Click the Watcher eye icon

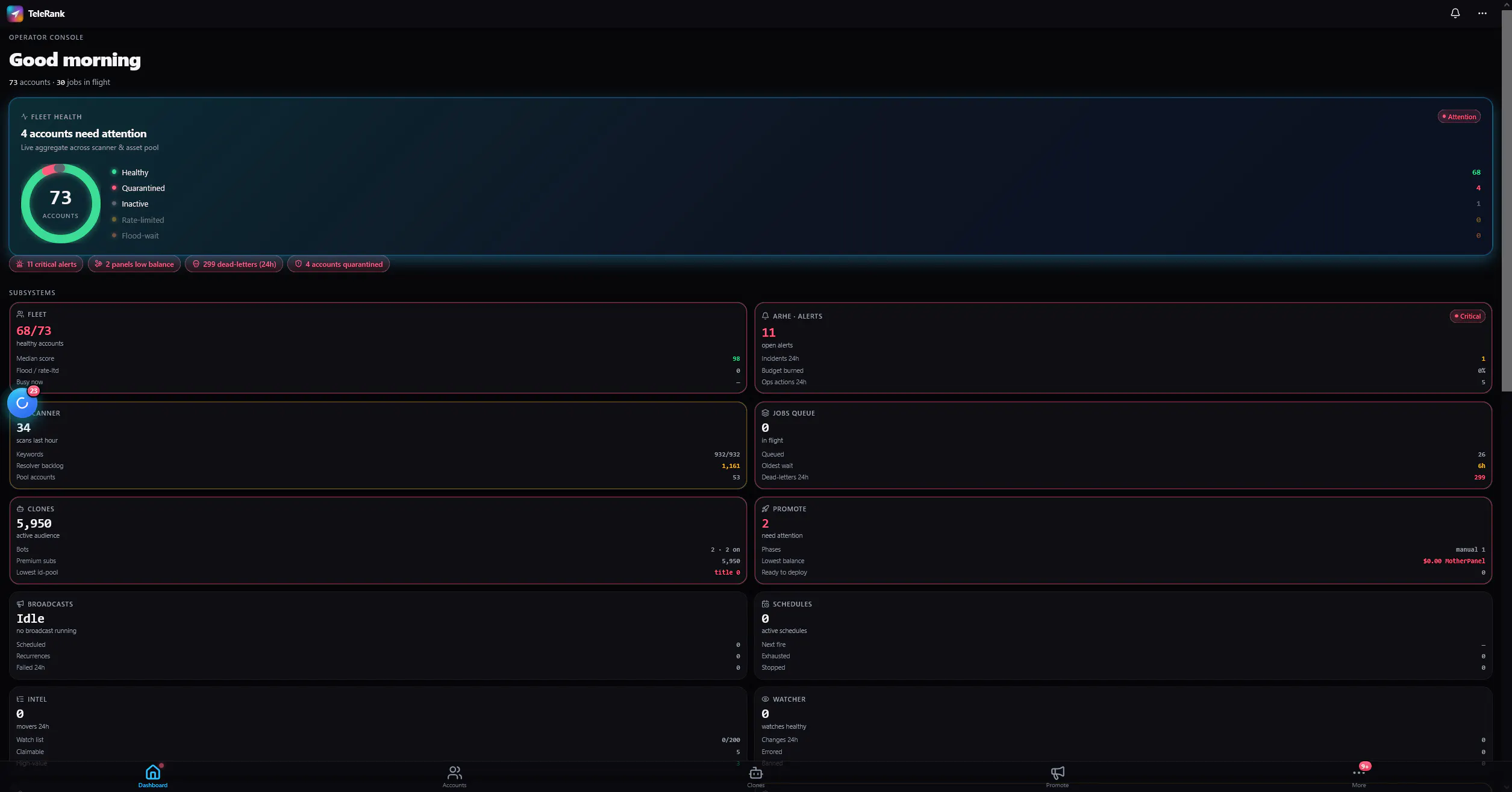[x=766, y=699]
